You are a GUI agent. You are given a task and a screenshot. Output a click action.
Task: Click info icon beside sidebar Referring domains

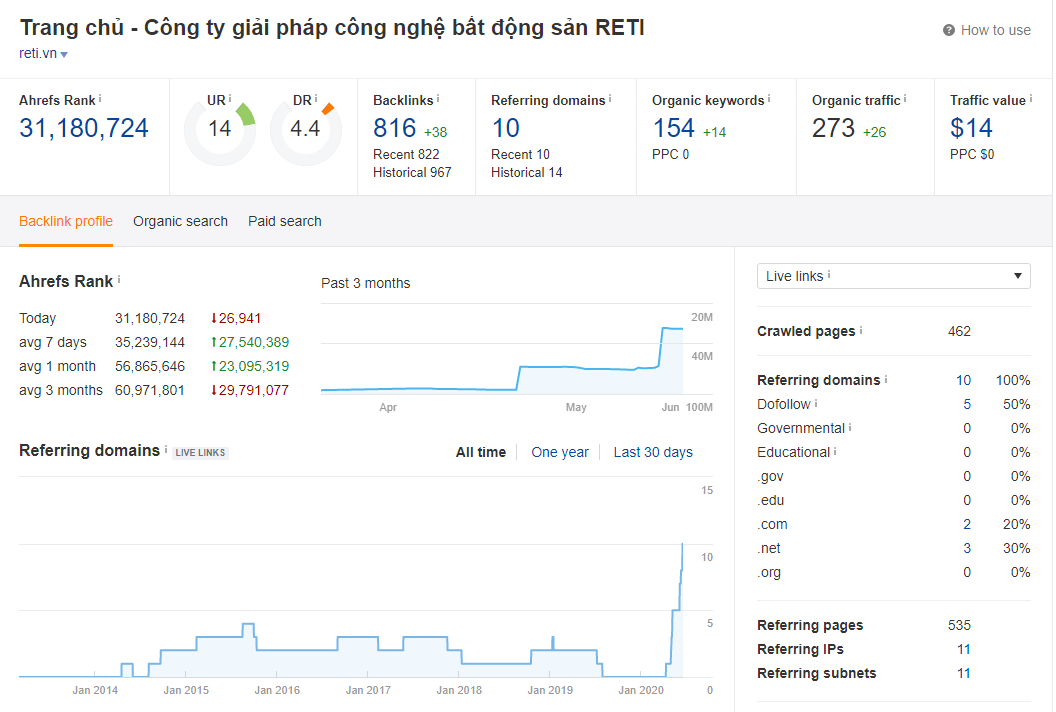click(x=886, y=379)
